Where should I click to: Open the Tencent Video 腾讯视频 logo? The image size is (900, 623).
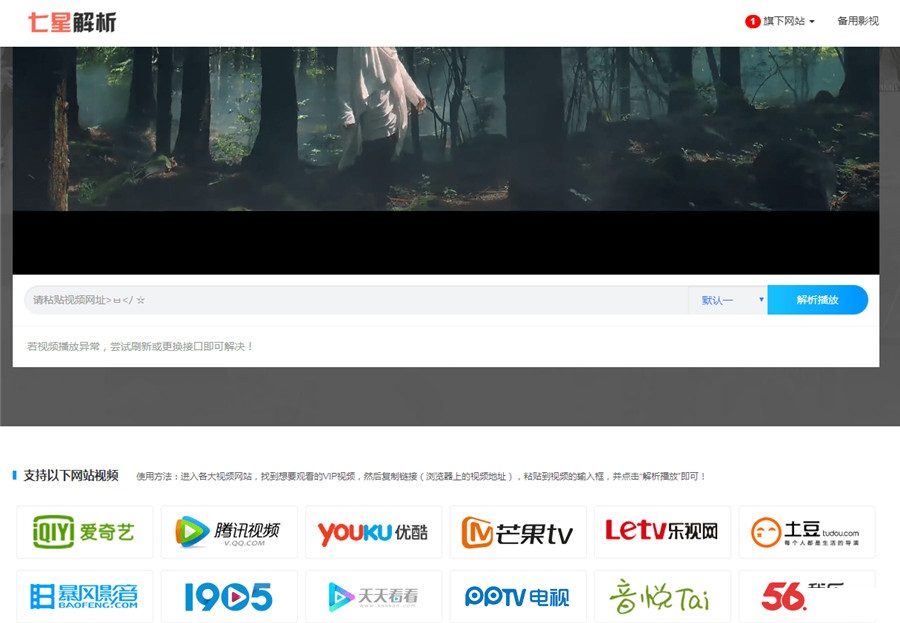(x=229, y=532)
